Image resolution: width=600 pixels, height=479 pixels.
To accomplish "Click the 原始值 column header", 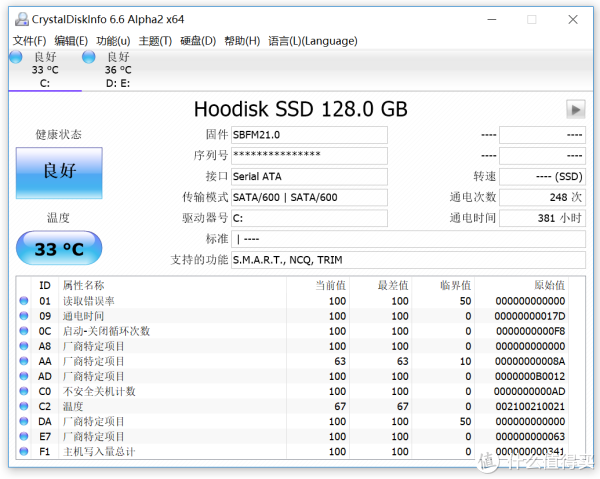I will pos(549,285).
